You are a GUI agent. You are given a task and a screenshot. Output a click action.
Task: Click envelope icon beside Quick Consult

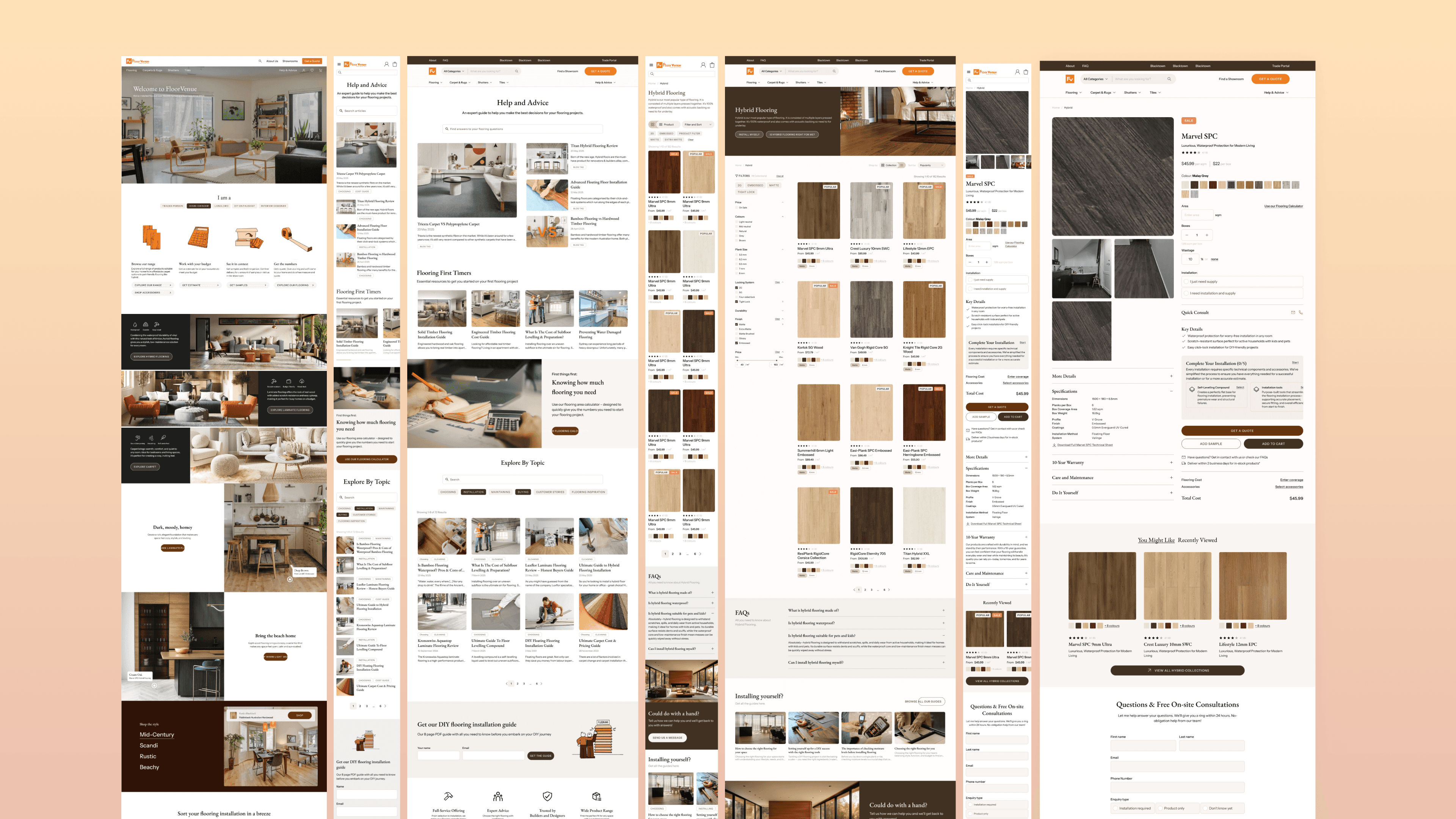click(x=1293, y=312)
